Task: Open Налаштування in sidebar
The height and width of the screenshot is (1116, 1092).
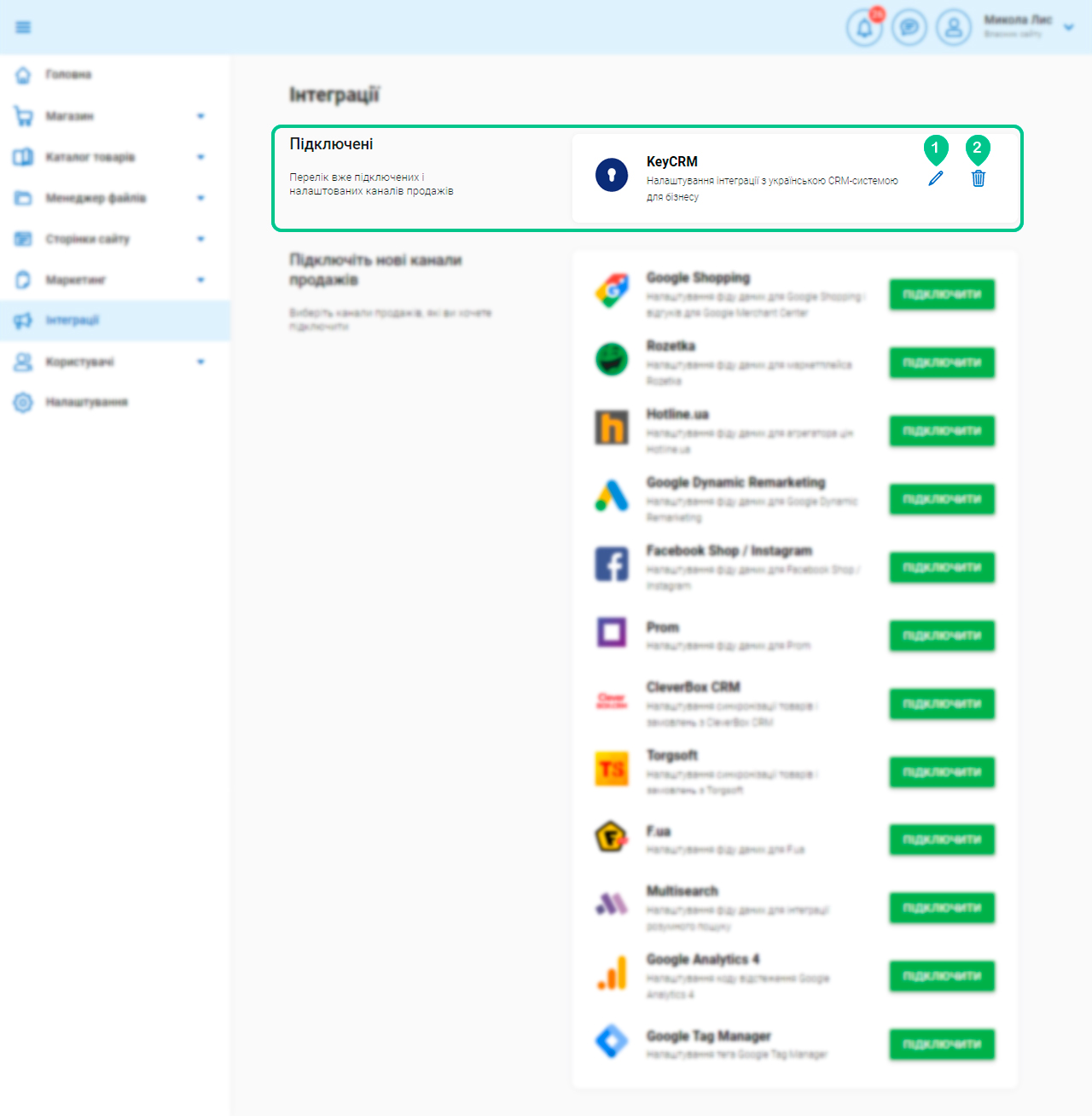Action: (x=87, y=402)
